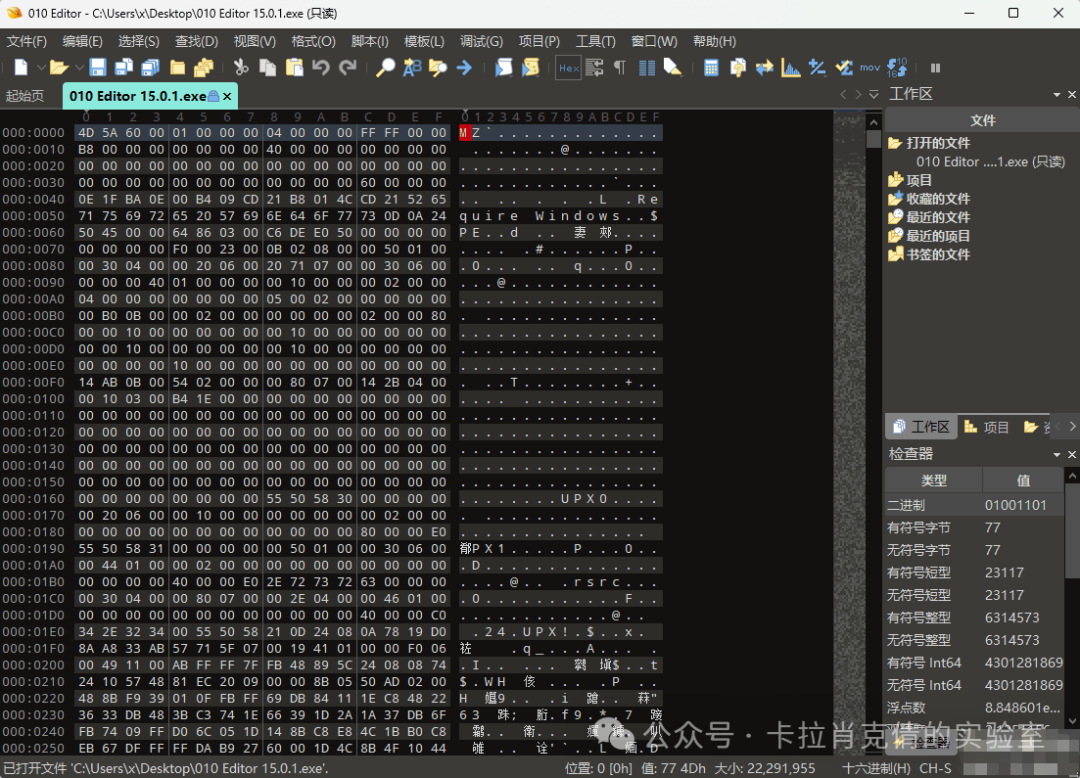Click the histogram icon in the toolbar
Screen dimensions: 1080x778
791,68
